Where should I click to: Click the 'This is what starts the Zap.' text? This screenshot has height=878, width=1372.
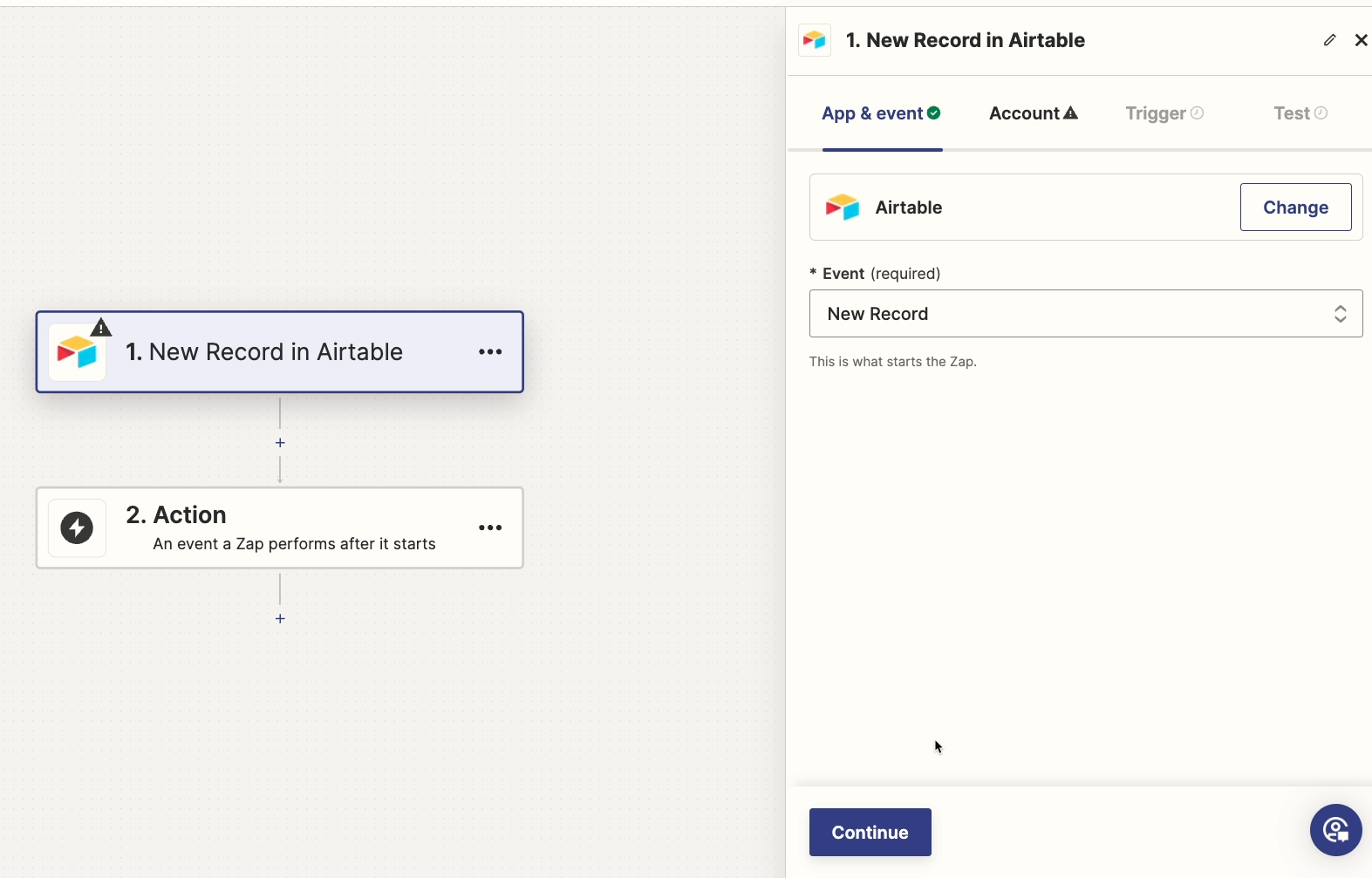pyautogui.click(x=893, y=362)
